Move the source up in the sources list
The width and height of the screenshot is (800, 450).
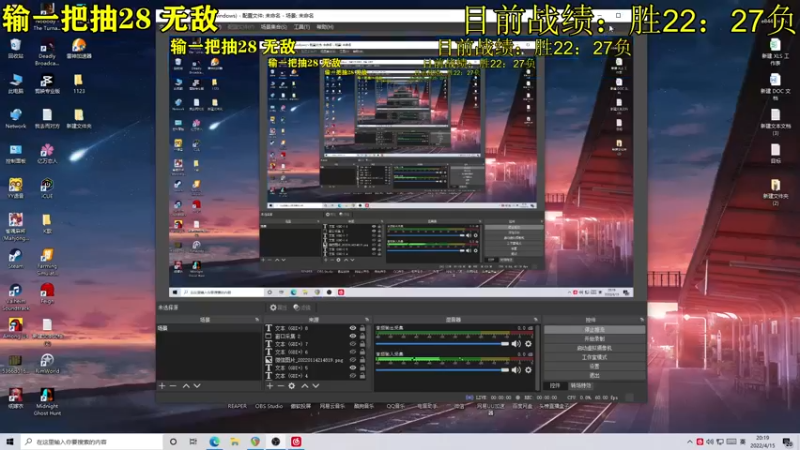[305, 386]
